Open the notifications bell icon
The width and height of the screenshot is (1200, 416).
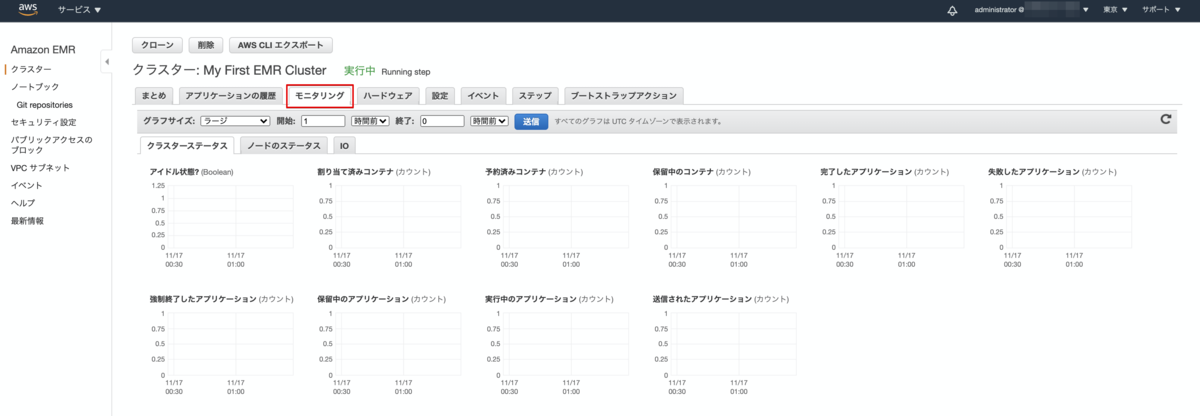coord(952,10)
